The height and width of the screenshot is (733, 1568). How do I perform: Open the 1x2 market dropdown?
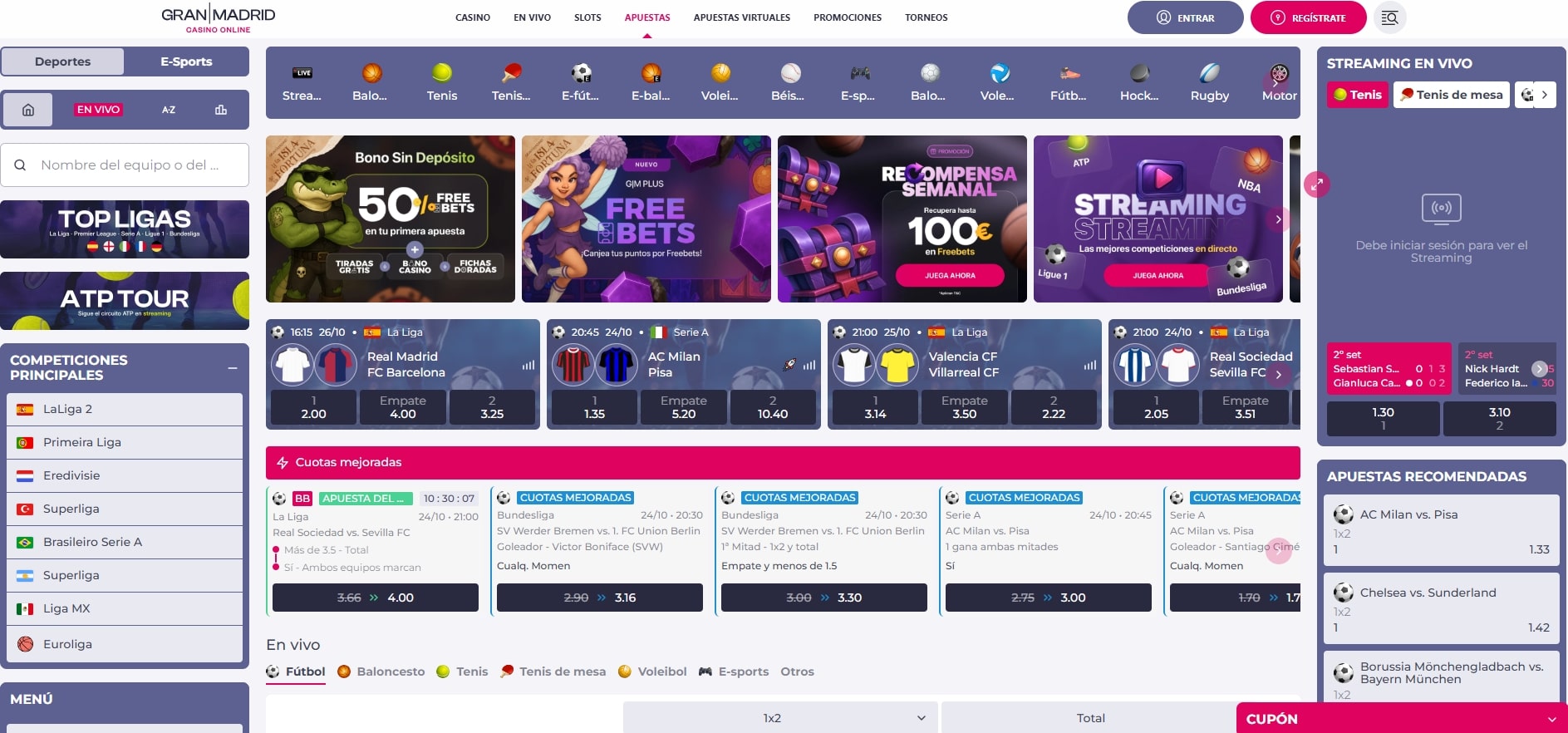pos(780,718)
